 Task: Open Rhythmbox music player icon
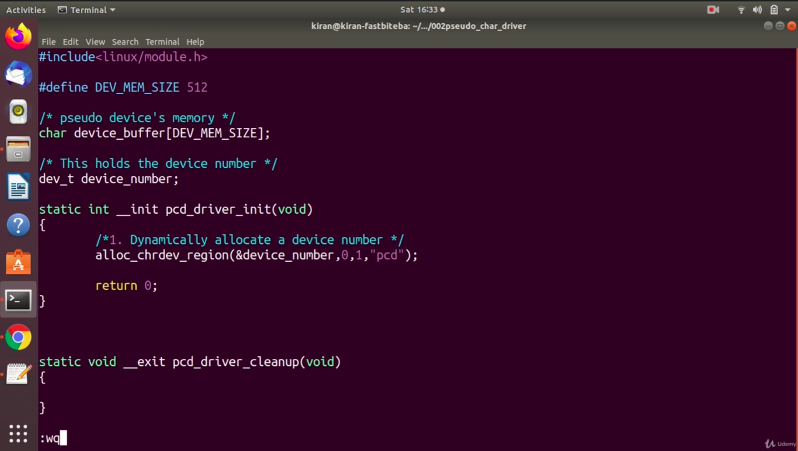18,111
